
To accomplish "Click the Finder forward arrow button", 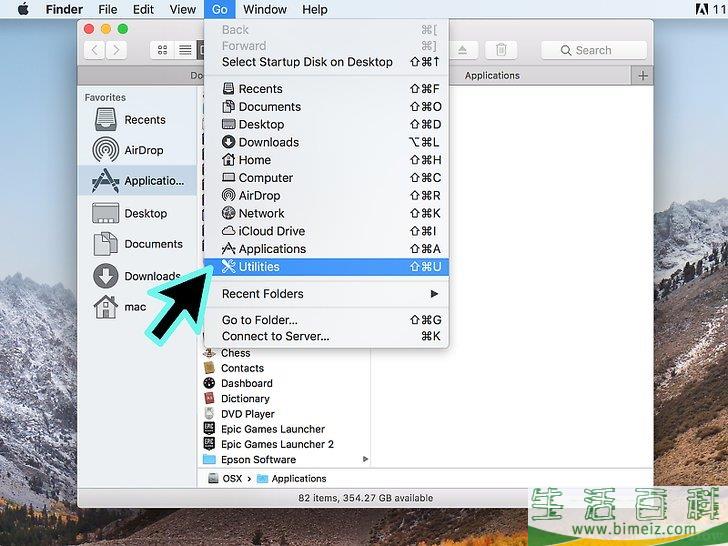I will click(x=116, y=50).
